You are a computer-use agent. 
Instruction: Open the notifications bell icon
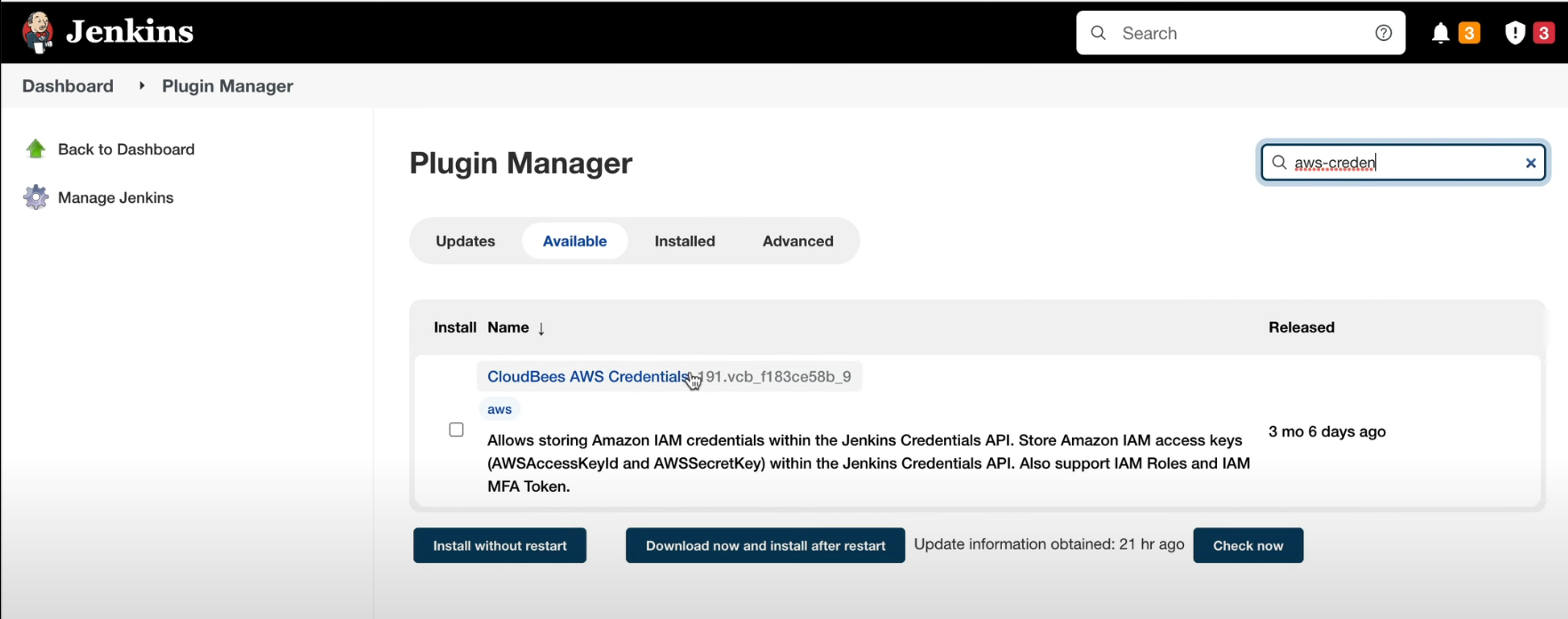pos(1441,33)
